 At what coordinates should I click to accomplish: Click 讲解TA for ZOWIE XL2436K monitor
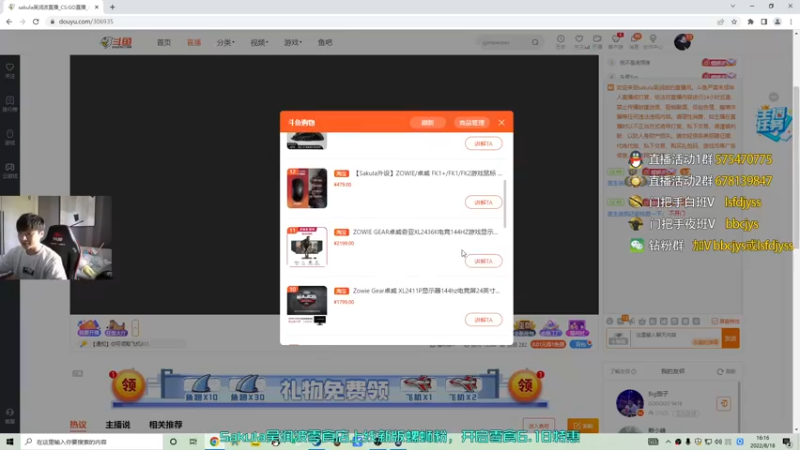click(x=483, y=261)
